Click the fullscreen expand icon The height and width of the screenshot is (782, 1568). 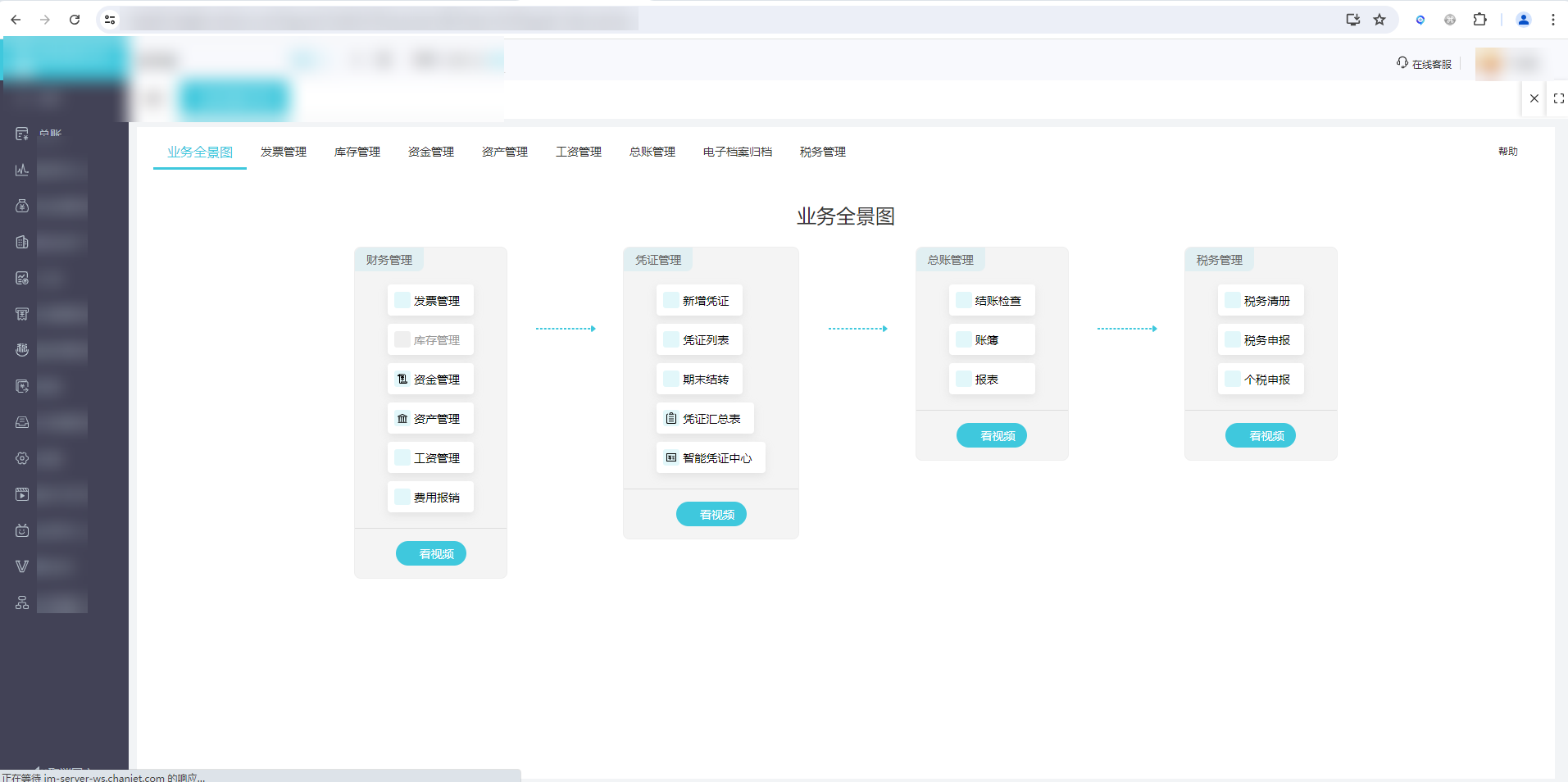point(1558,98)
